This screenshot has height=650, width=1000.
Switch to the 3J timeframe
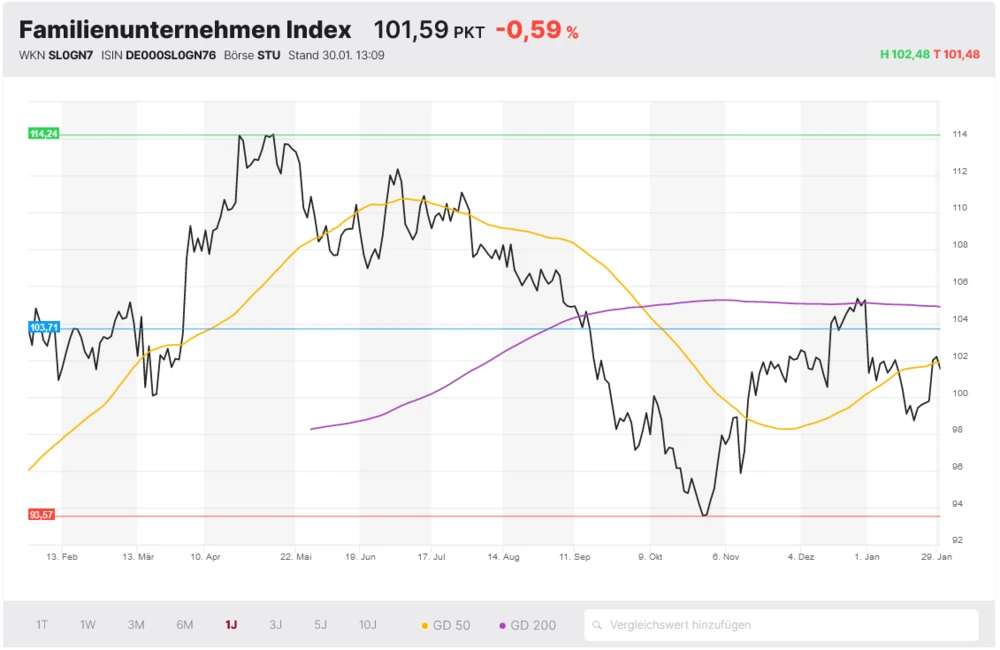click(275, 624)
